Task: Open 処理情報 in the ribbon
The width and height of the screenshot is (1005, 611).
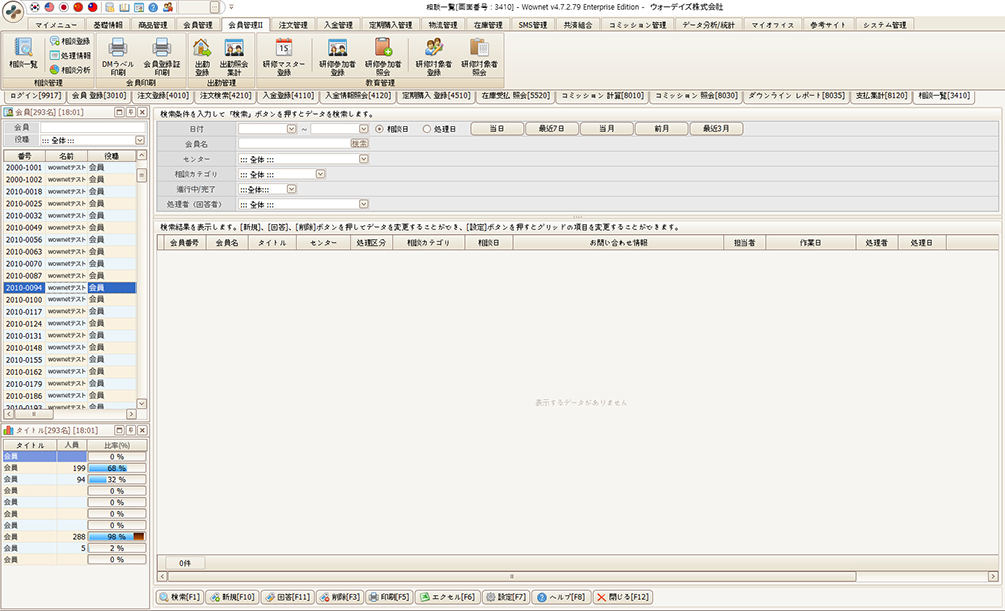Action: pos(71,55)
